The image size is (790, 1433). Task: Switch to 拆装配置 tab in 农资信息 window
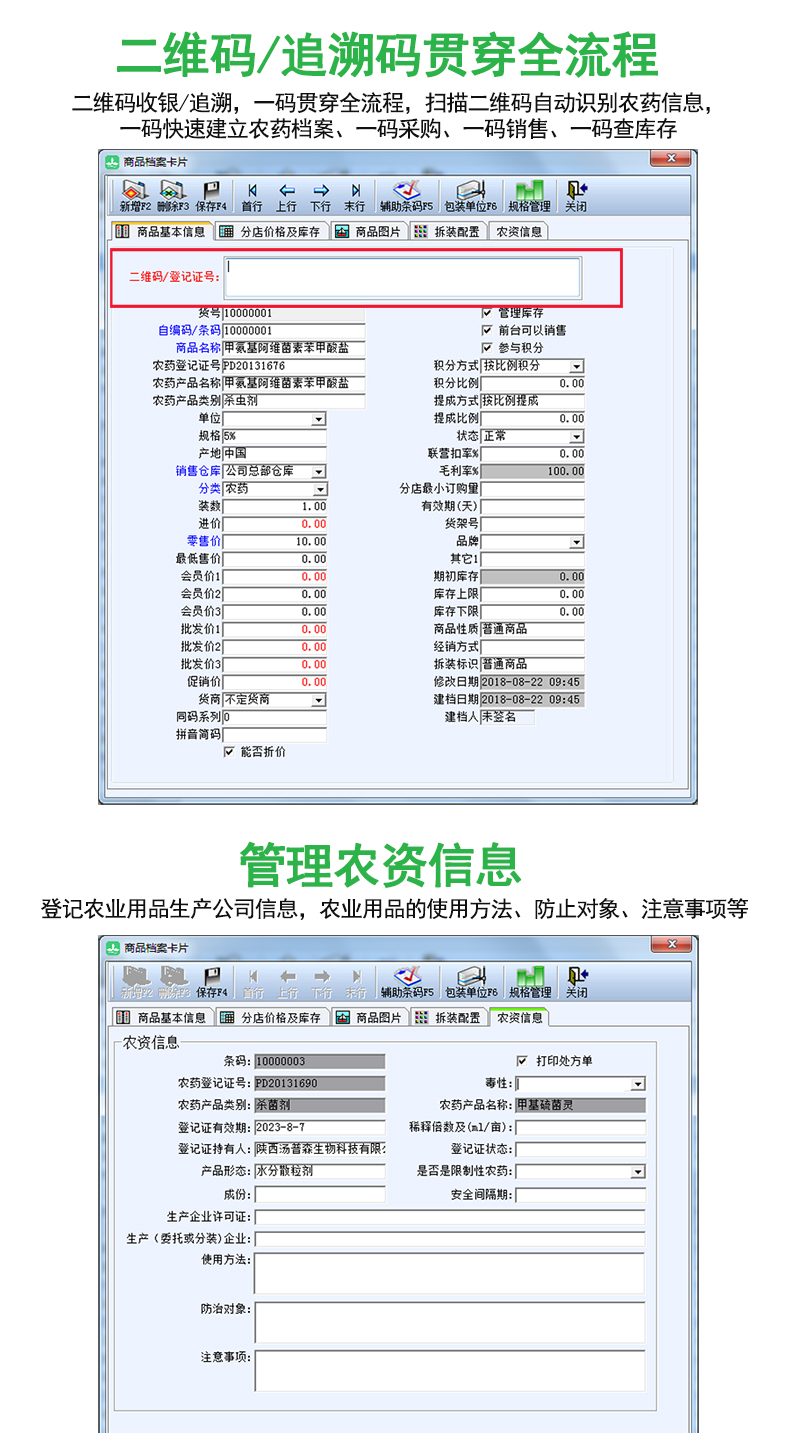pos(447,1017)
